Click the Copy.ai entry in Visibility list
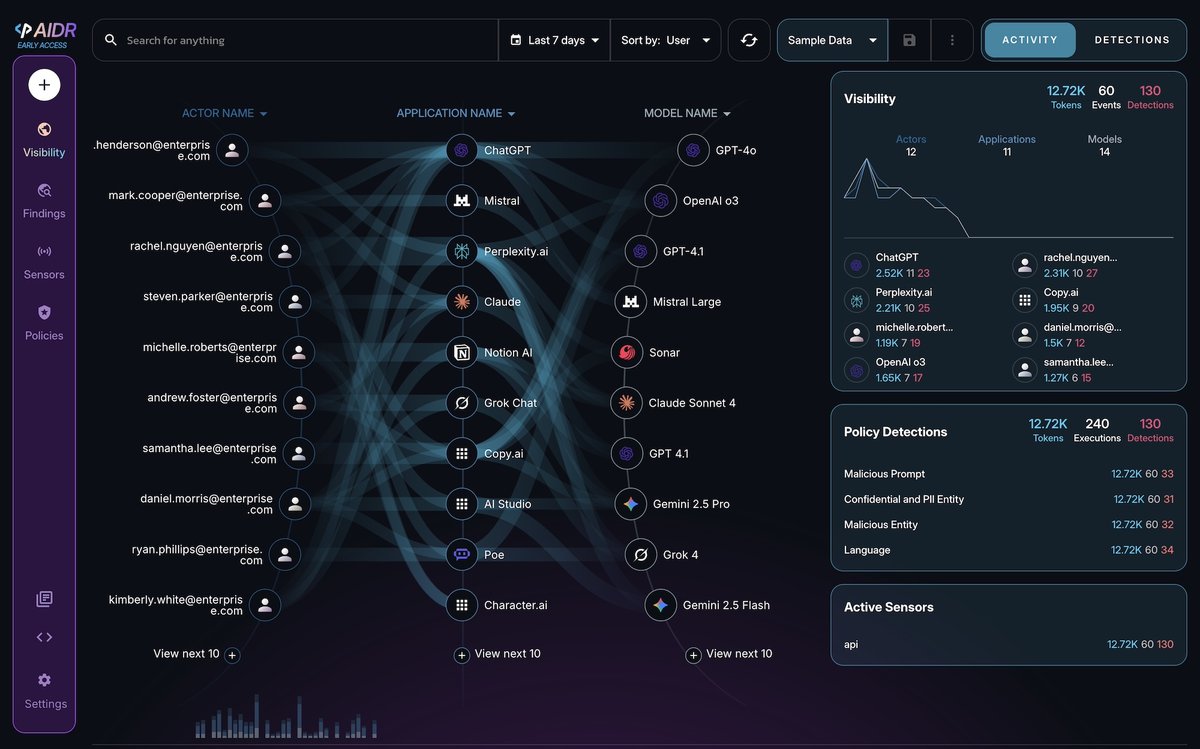 [1068, 300]
